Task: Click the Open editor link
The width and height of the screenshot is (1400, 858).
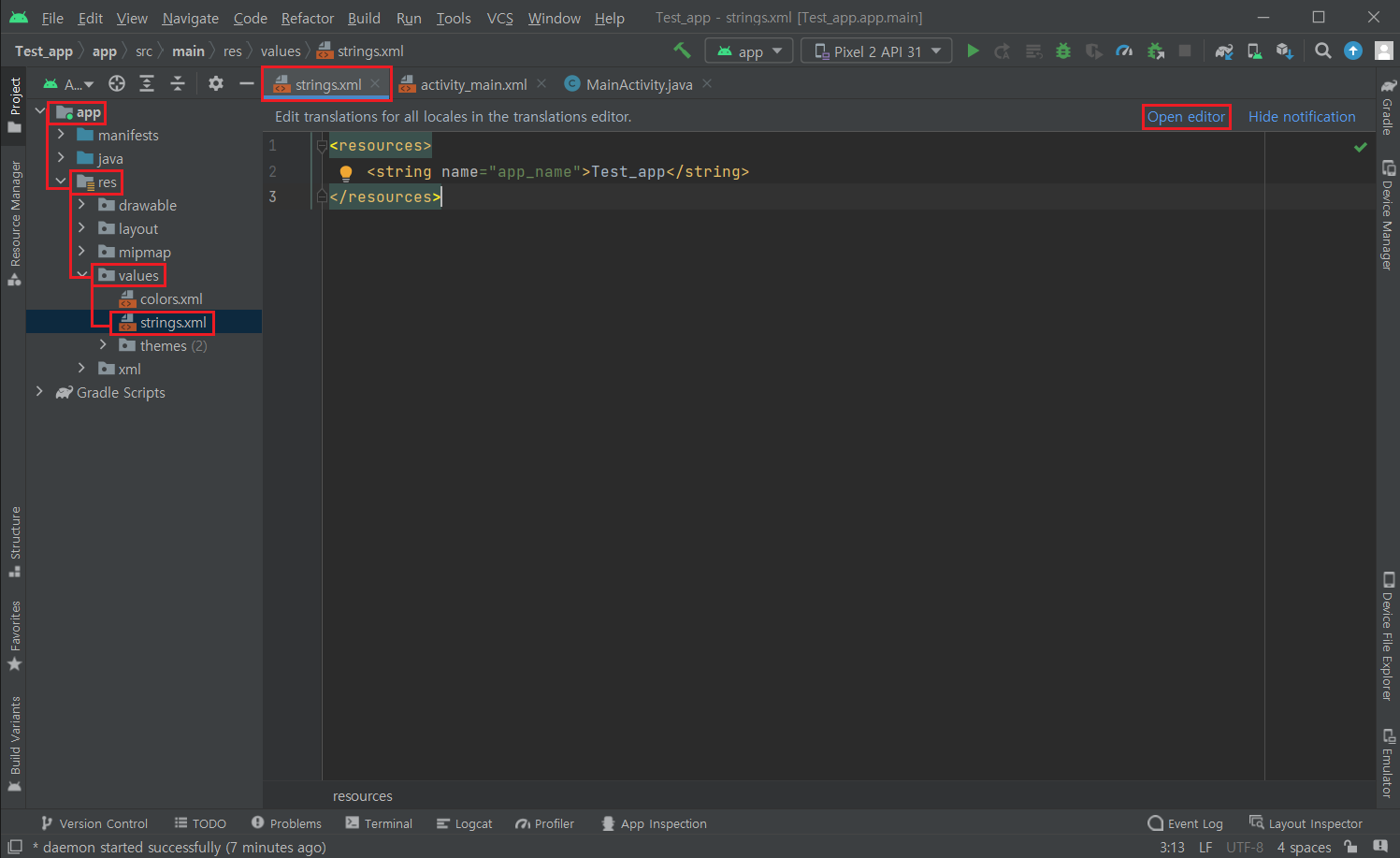Action: tap(1186, 116)
